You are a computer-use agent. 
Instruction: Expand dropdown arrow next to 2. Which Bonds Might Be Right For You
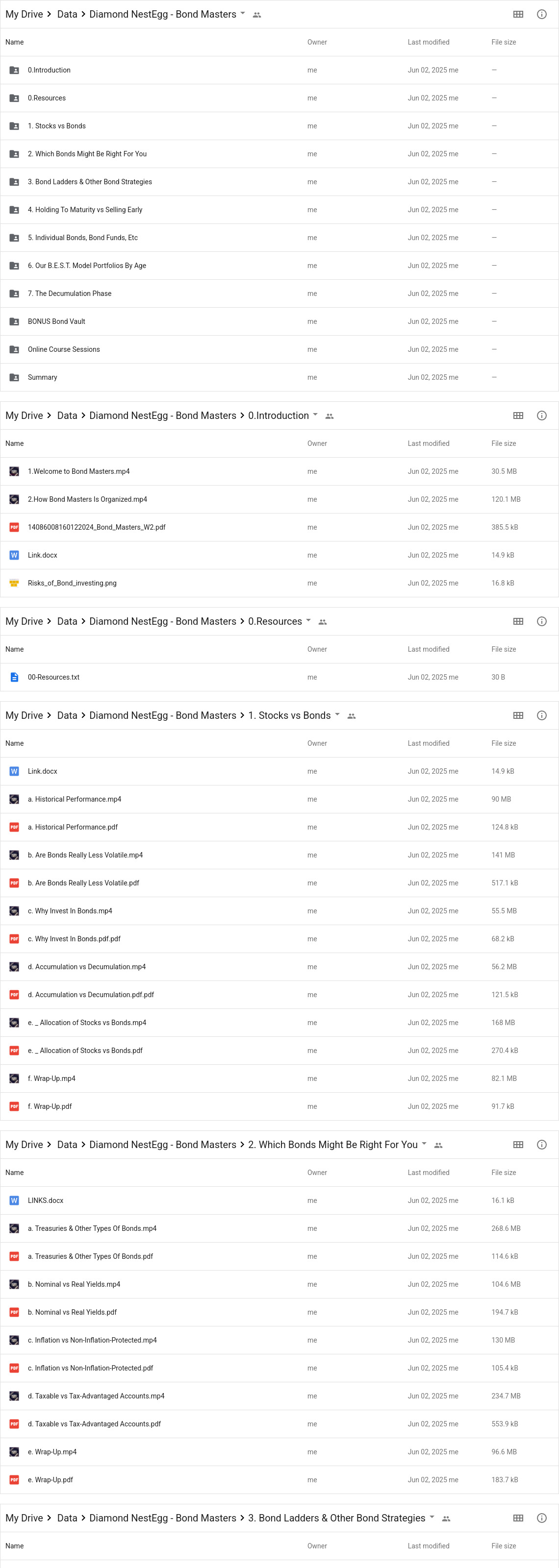point(425,1143)
